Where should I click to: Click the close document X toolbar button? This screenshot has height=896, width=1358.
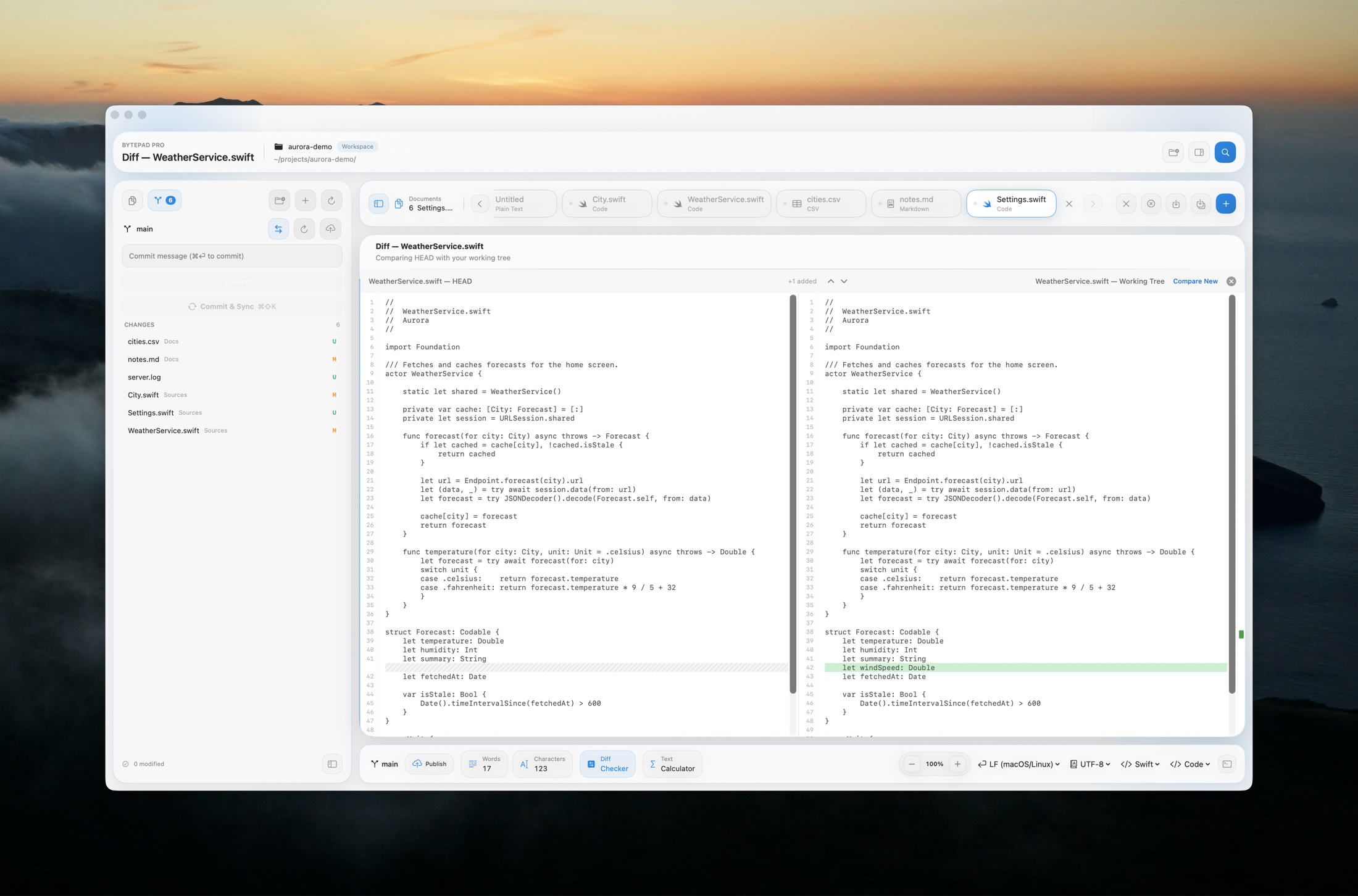click(1126, 204)
